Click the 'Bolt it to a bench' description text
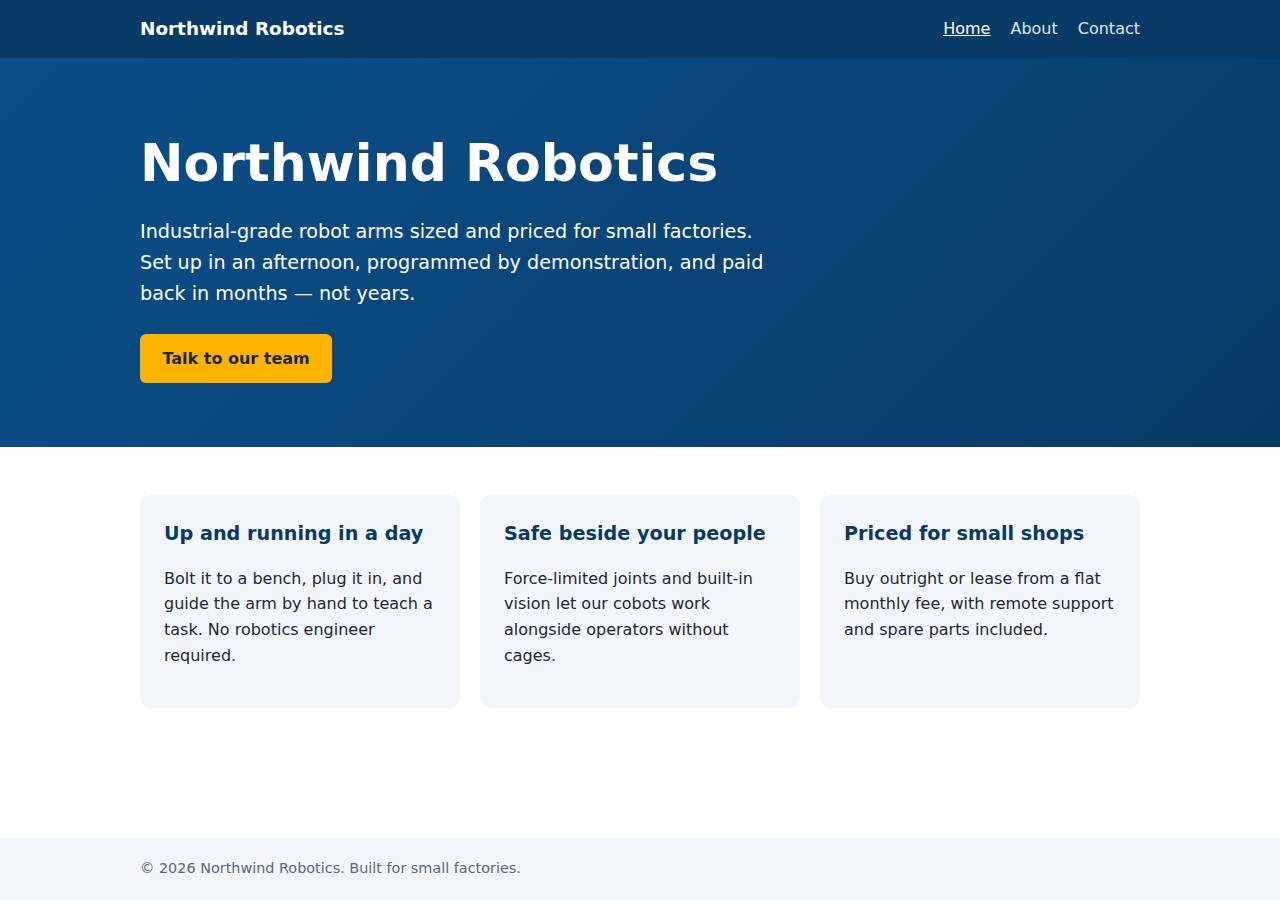Viewport: 1280px width, 900px height. (x=299, y=617)
